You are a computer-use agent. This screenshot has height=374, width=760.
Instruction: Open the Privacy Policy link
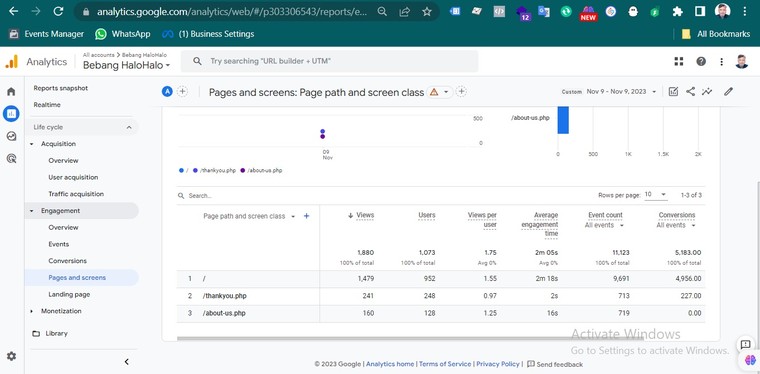tap(498, 364)
